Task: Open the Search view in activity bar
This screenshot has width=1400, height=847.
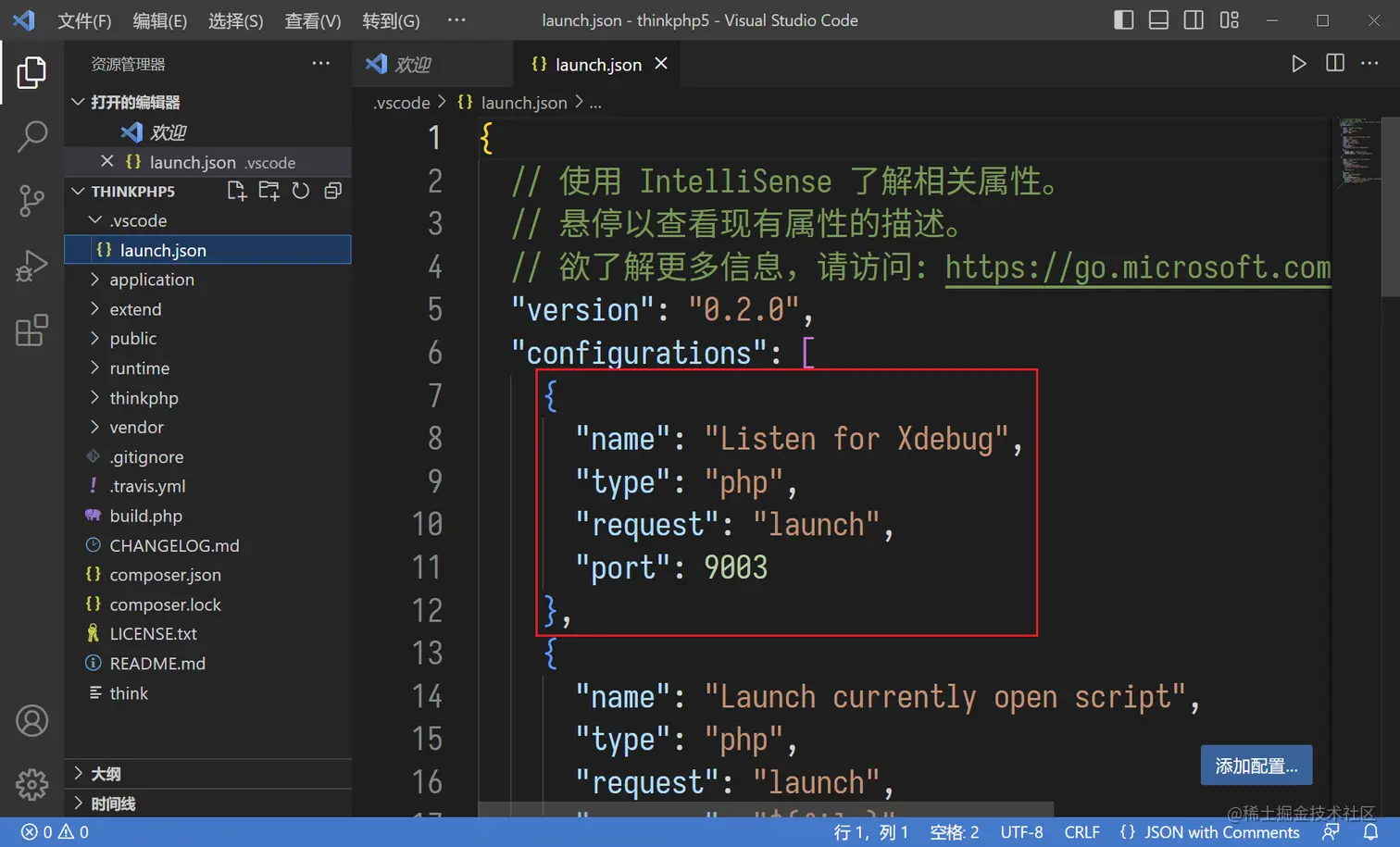Action: (x=31, y=136)
